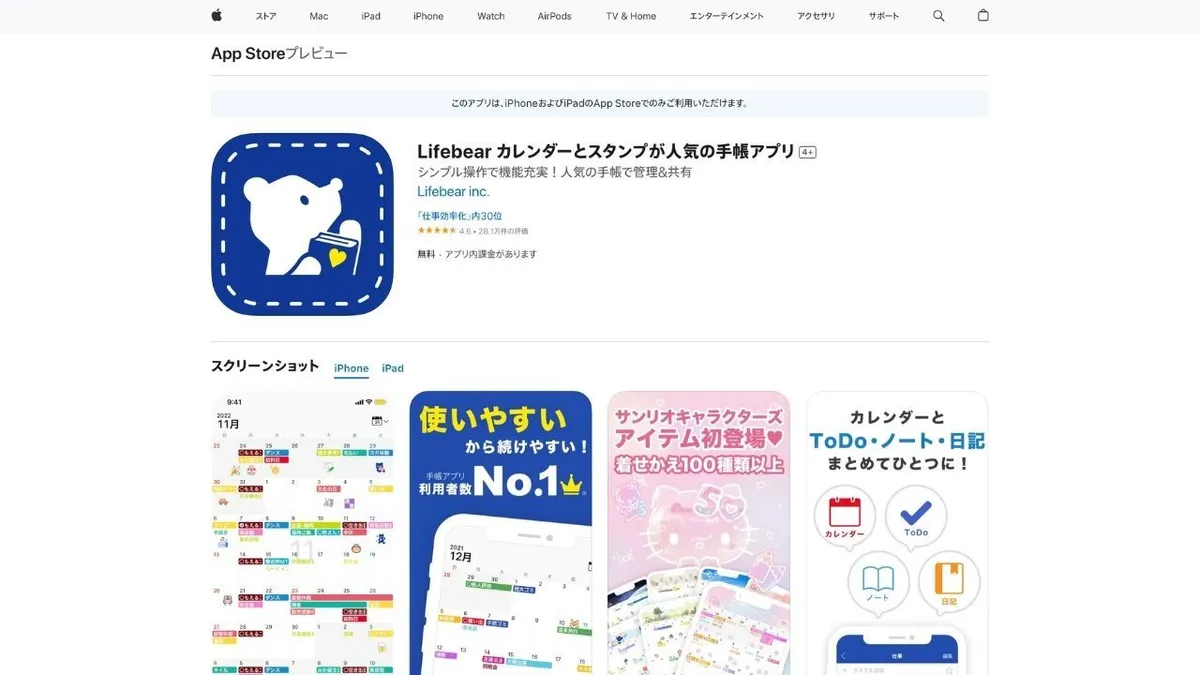
Task: Open the Watch menu item
Action: click(x=491, y=16)
